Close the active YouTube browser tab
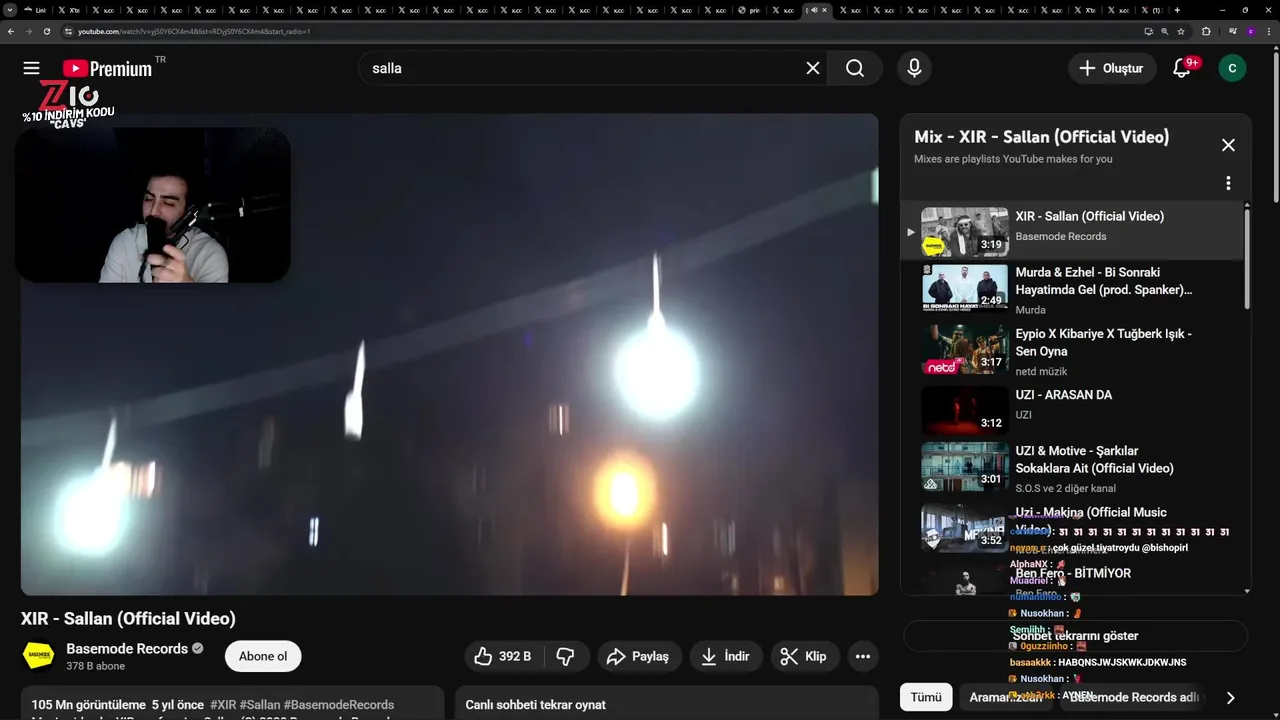The height and width of the screenshot is (720, 1280). (x=825, y=10)
